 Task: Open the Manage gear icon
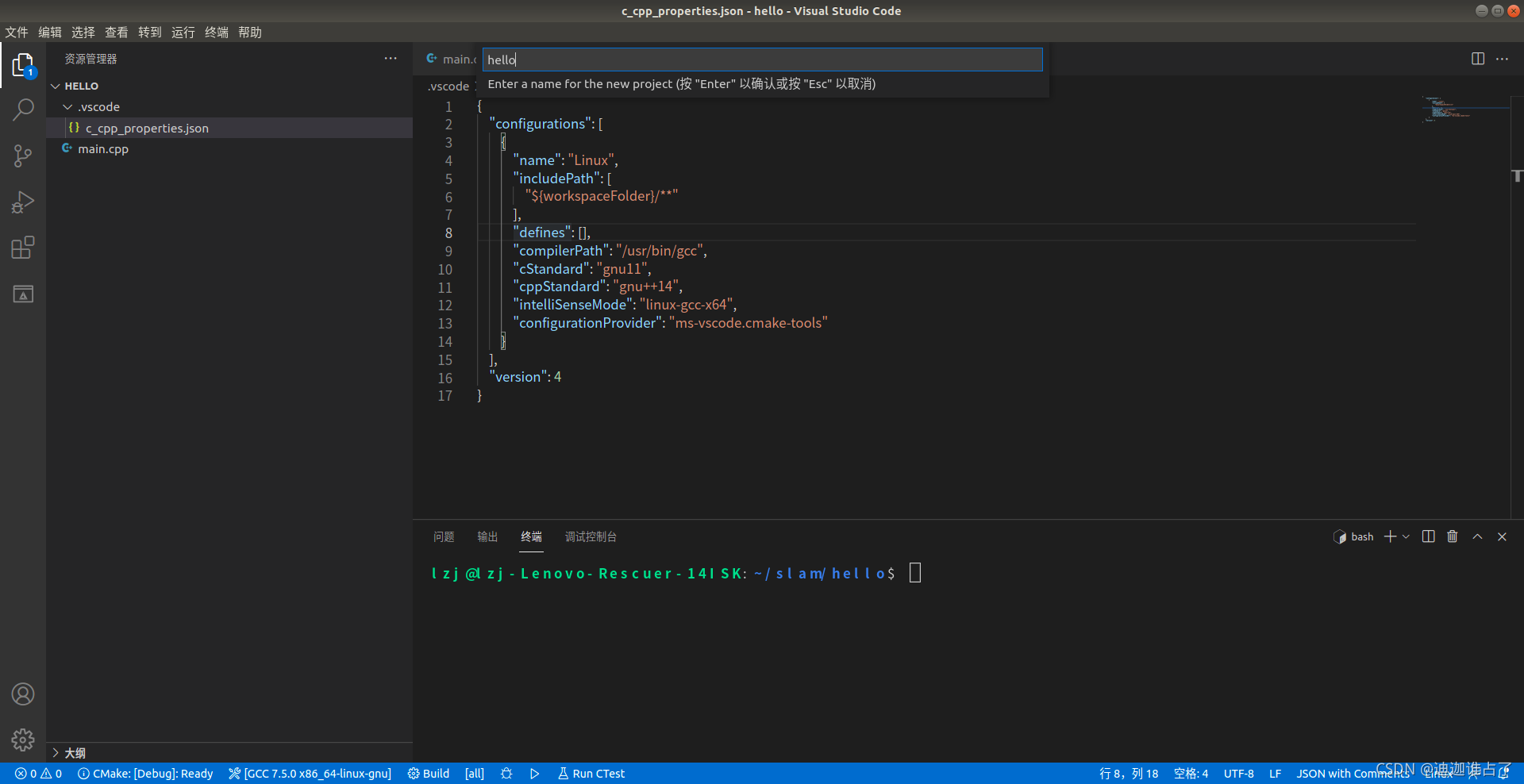point(23,740)
